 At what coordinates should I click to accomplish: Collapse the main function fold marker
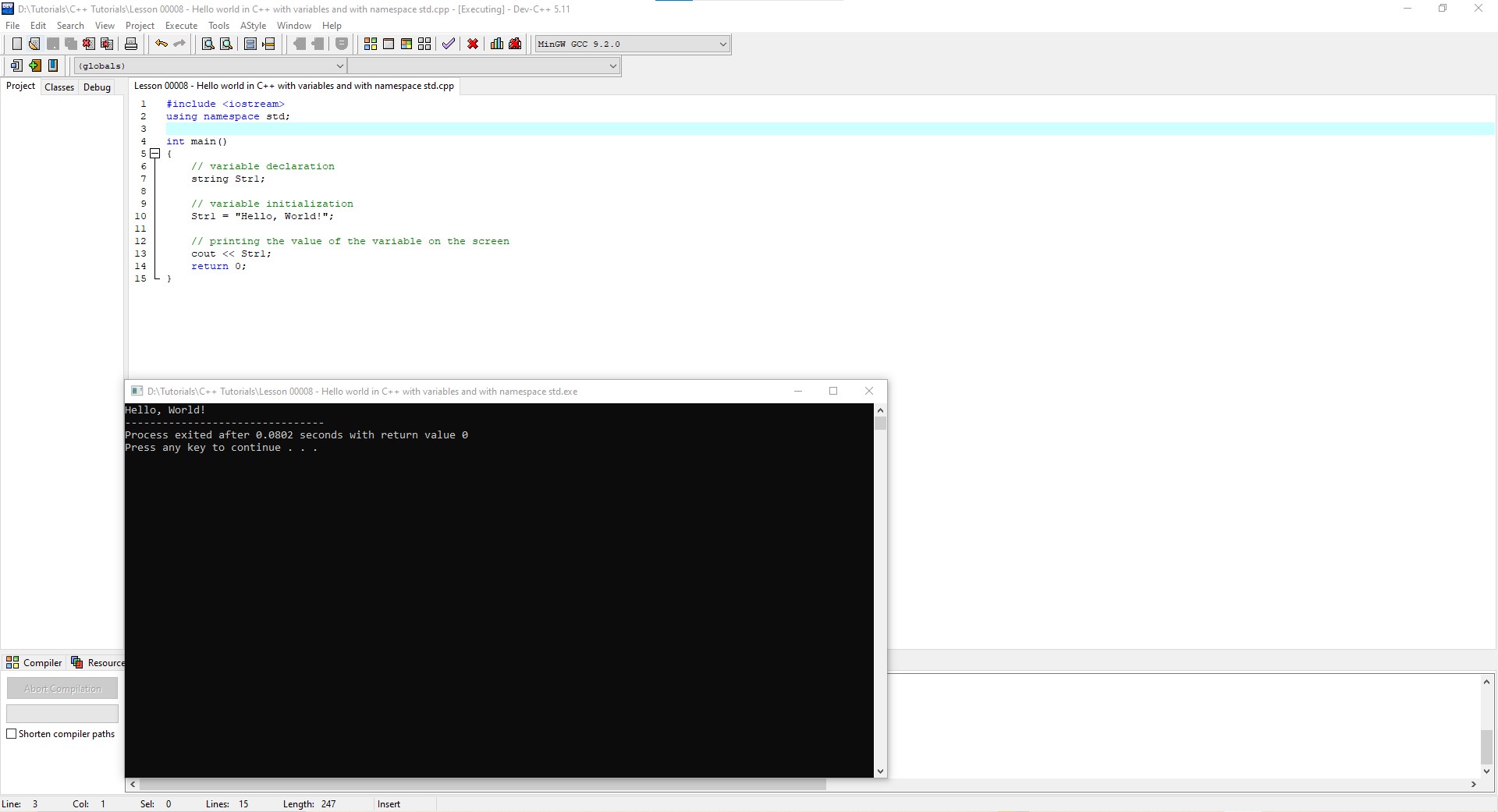(x=155, y=154)
